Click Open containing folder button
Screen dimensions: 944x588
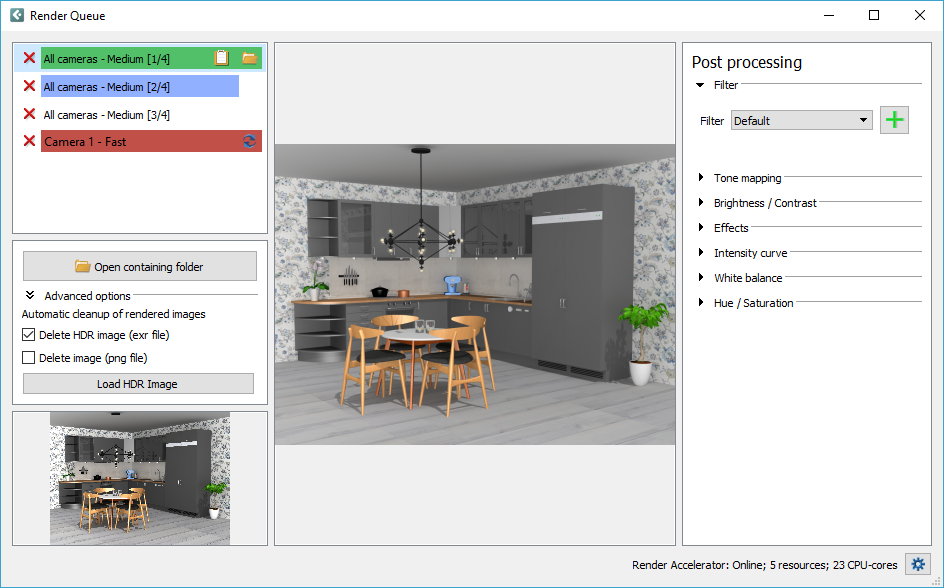coord(140,266)
